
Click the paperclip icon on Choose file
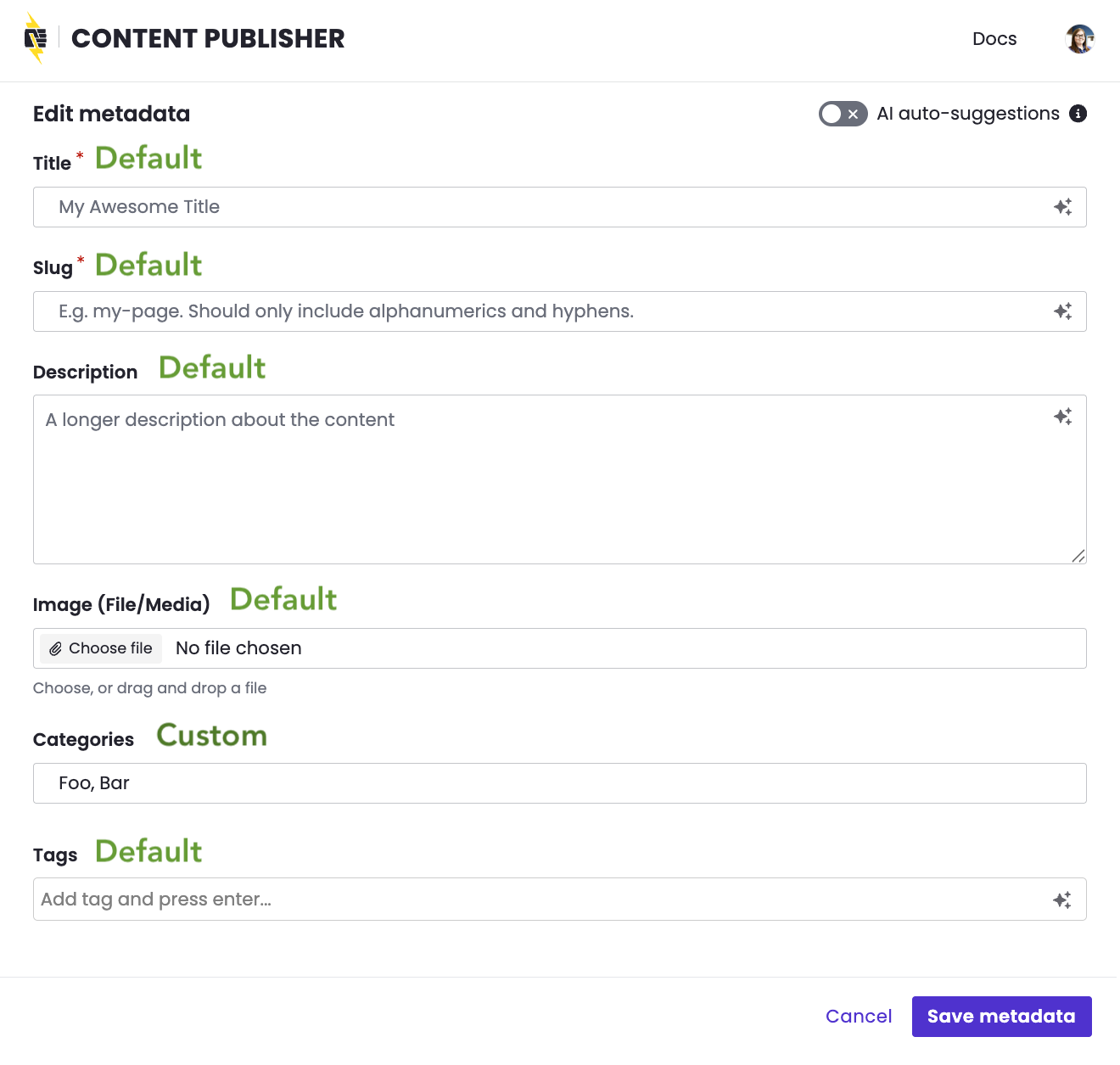click(x=55, y=648)
